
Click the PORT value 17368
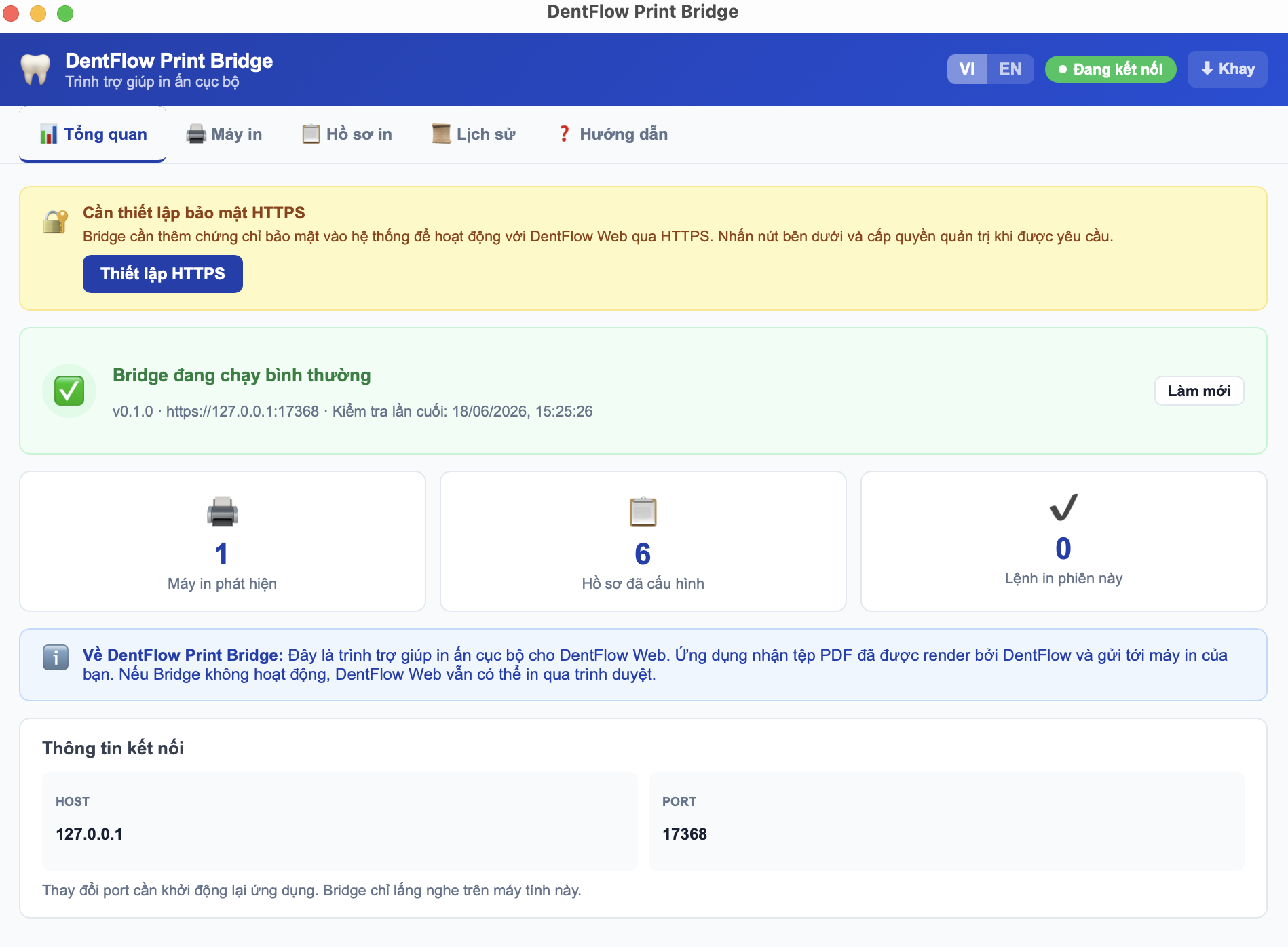click(x=685, y=834)
